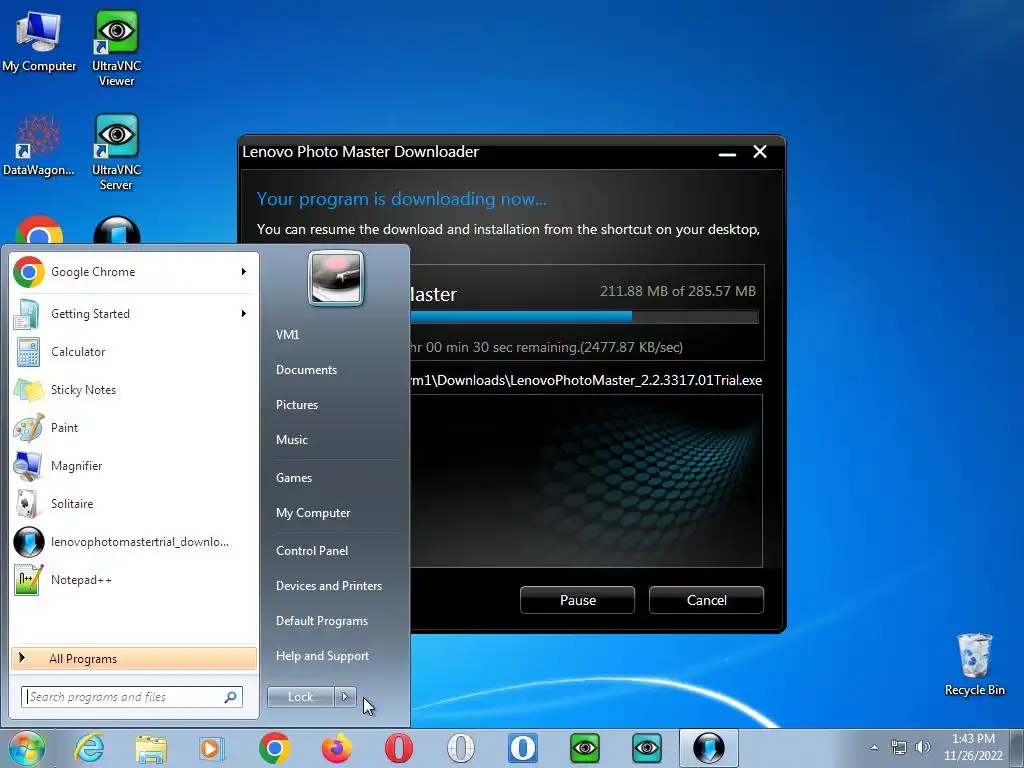Launch Internet Explorer from taskbar
Viewport: 1024px width, 768px height.
89,748
